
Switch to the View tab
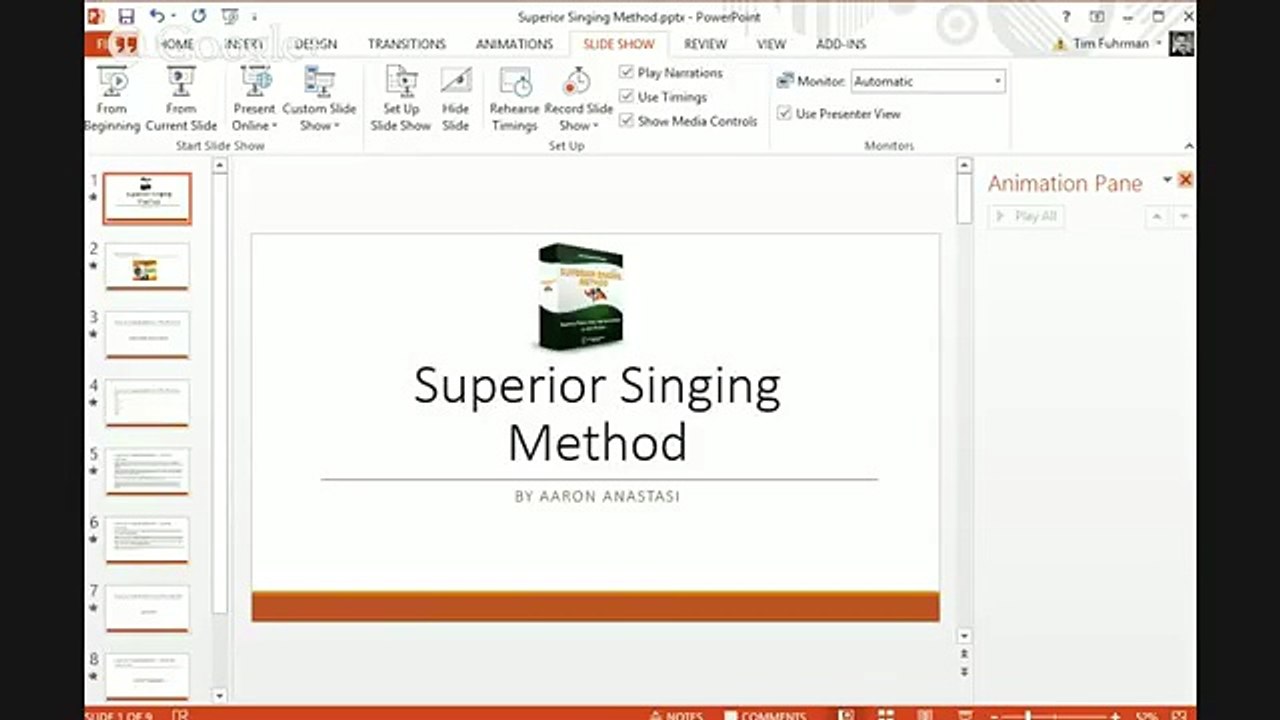click(x=771, y=44)
